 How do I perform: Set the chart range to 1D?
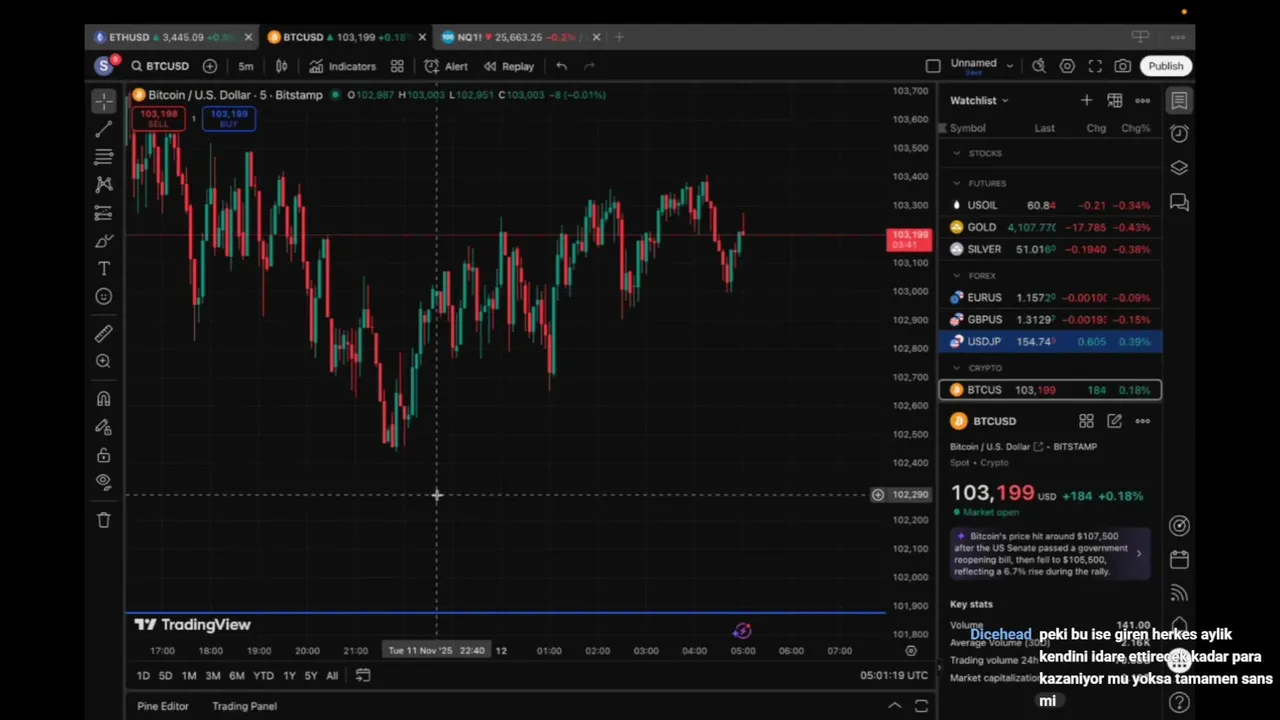point(143,676)
